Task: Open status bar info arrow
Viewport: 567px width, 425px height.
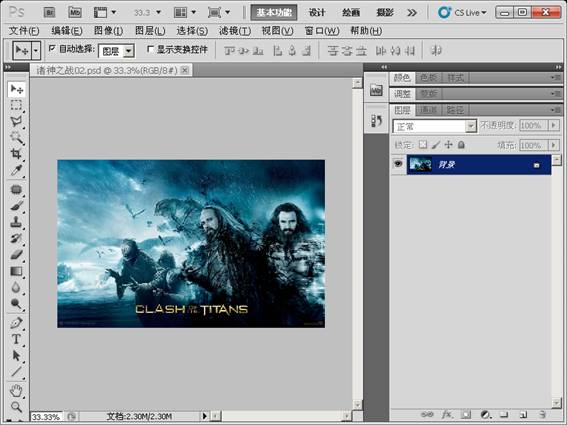Action: [204, 416]
